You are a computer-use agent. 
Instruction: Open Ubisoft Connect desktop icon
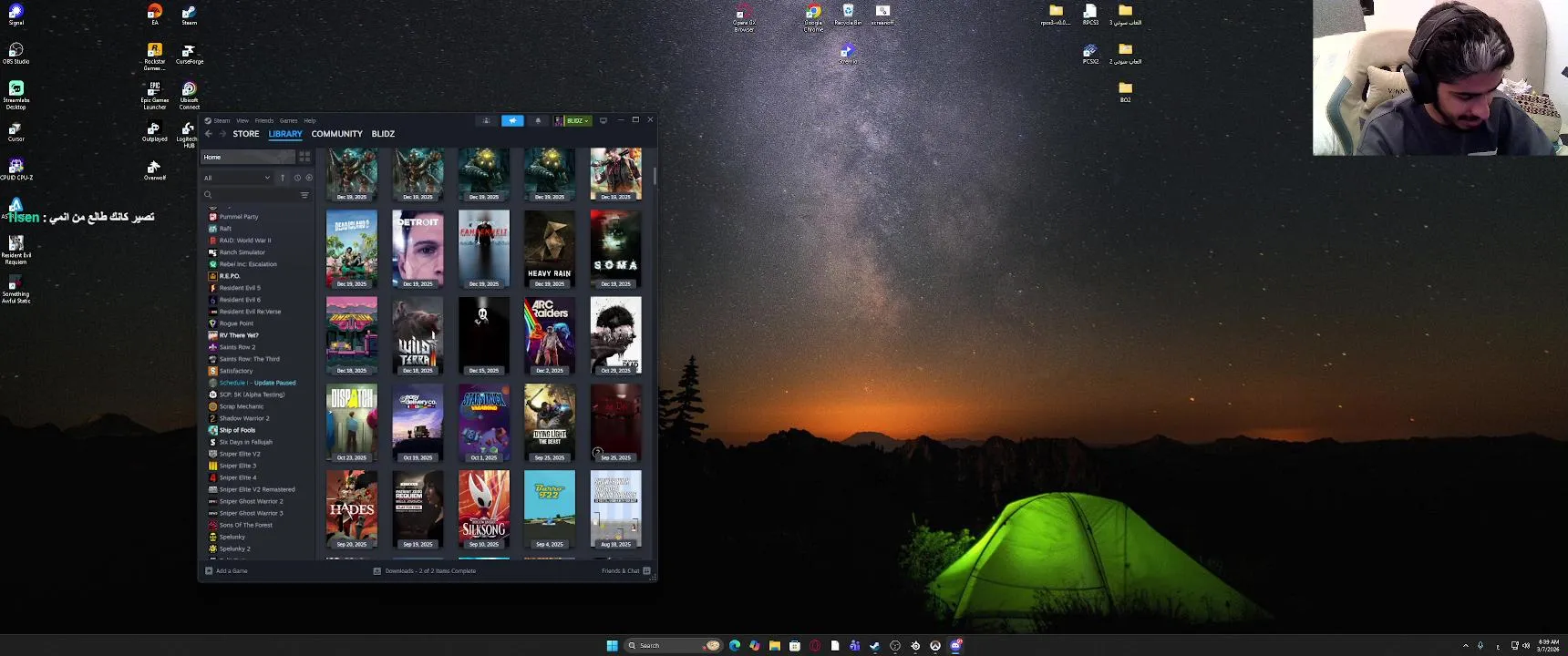189,96
